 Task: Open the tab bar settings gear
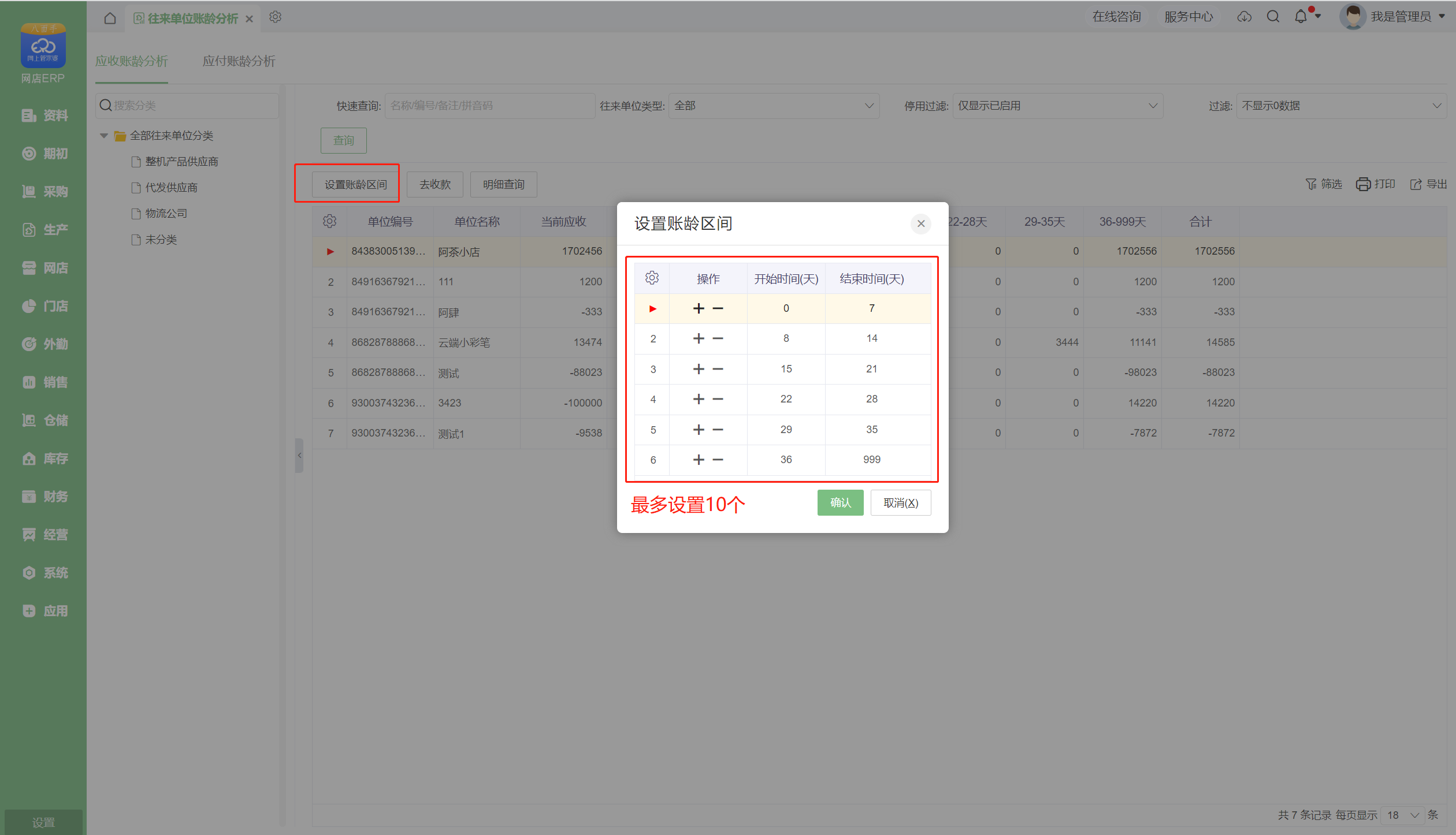(x=275, y=17)
